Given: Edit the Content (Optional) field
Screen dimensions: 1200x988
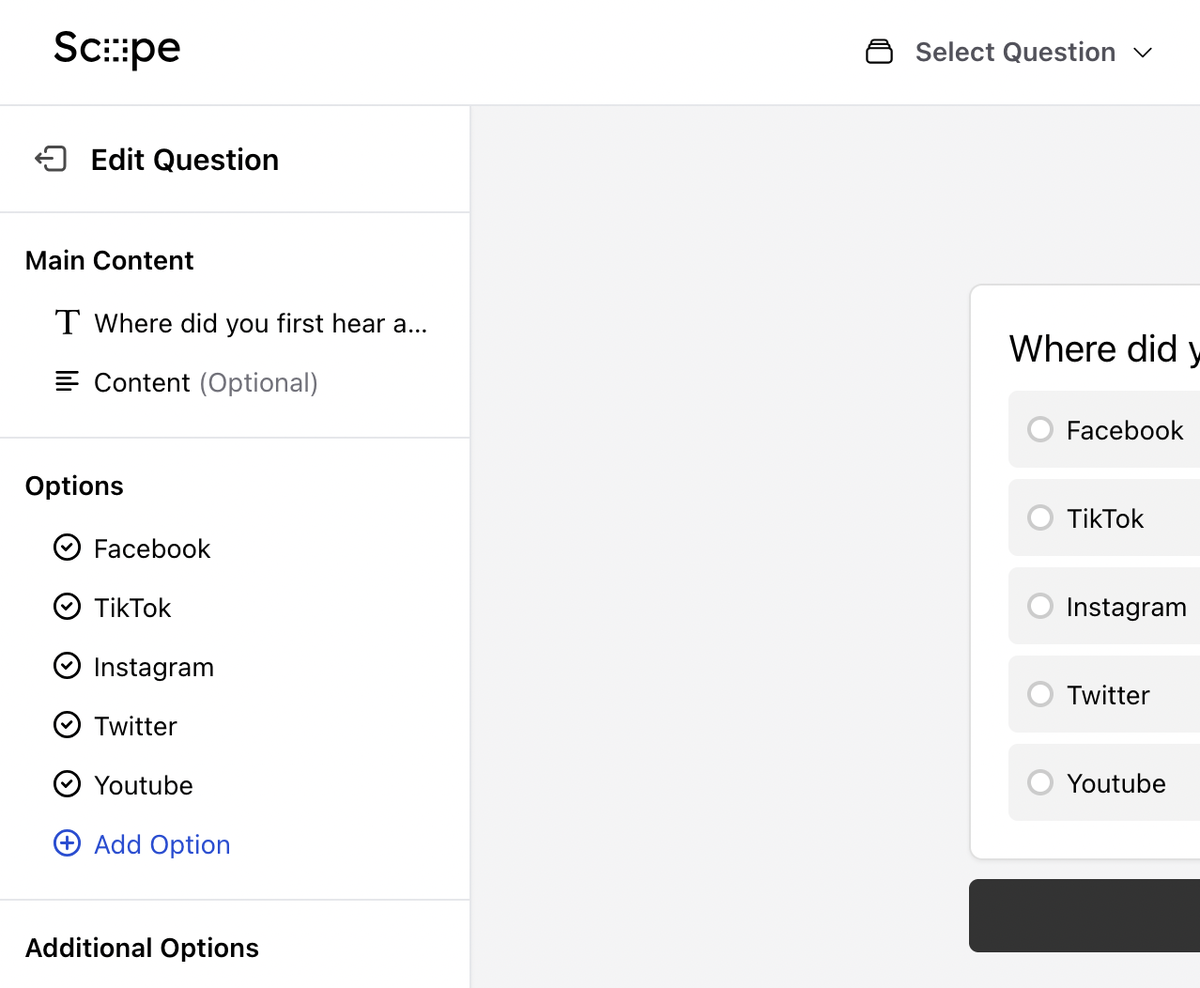Looking at the screenshot, I should [205, 383].
